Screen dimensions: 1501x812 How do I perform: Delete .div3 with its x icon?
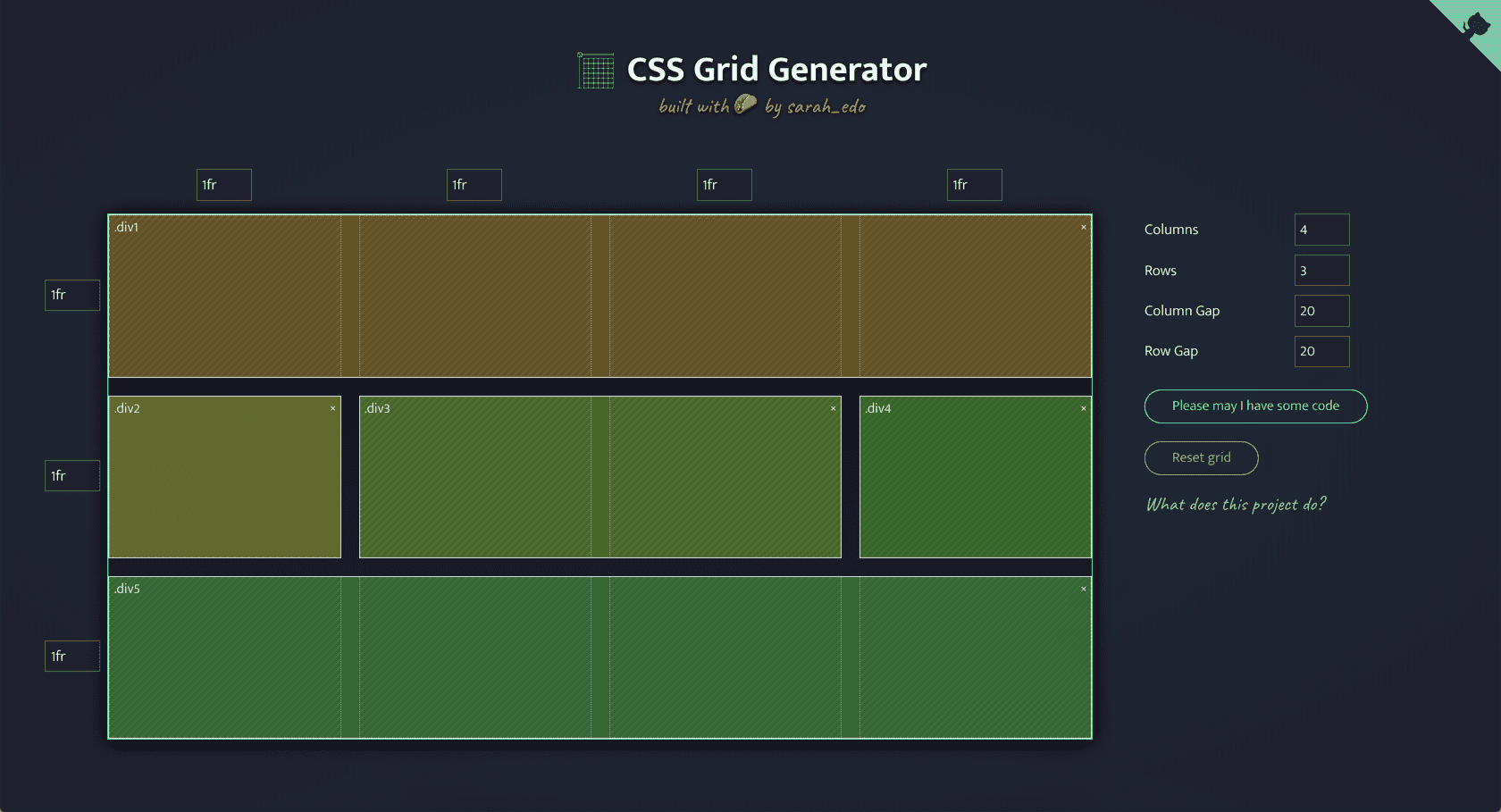coord(834,408)
